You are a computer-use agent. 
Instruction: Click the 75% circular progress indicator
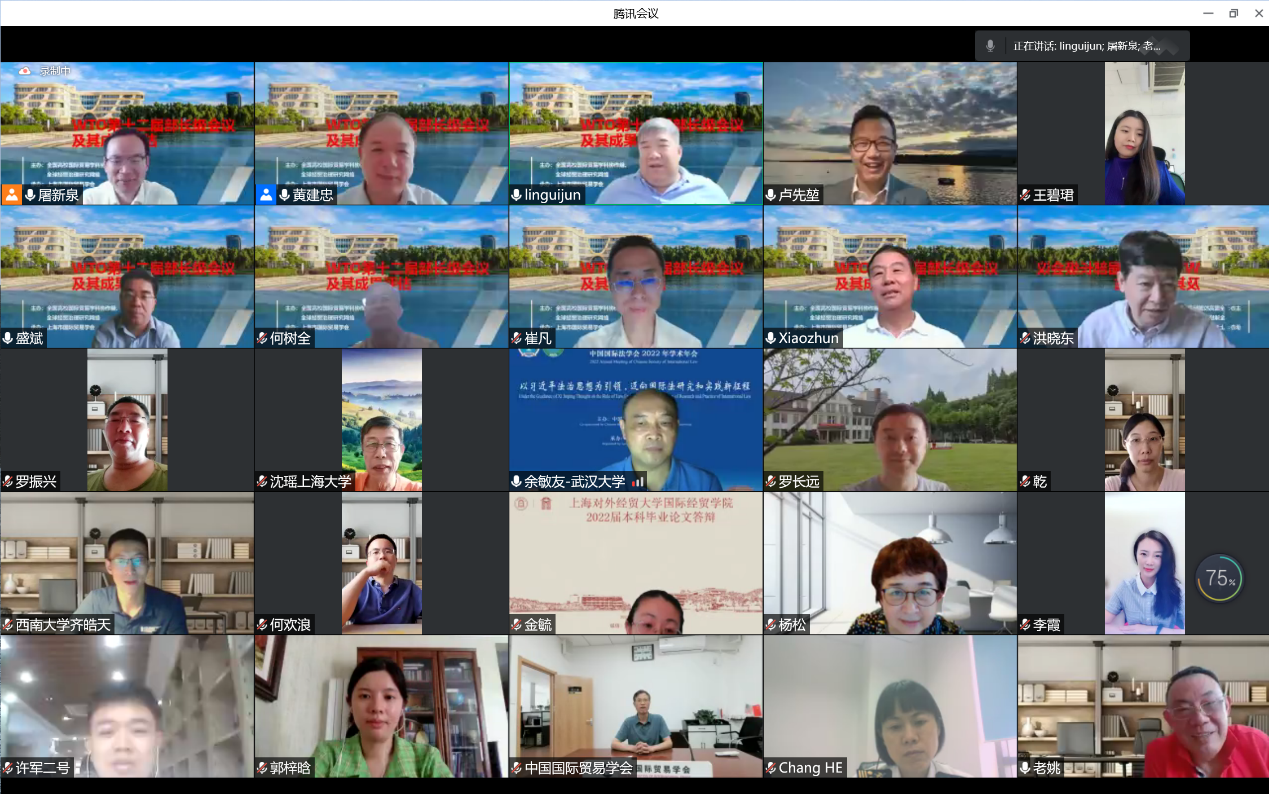pyautogui.click(x=1219, y=578)
